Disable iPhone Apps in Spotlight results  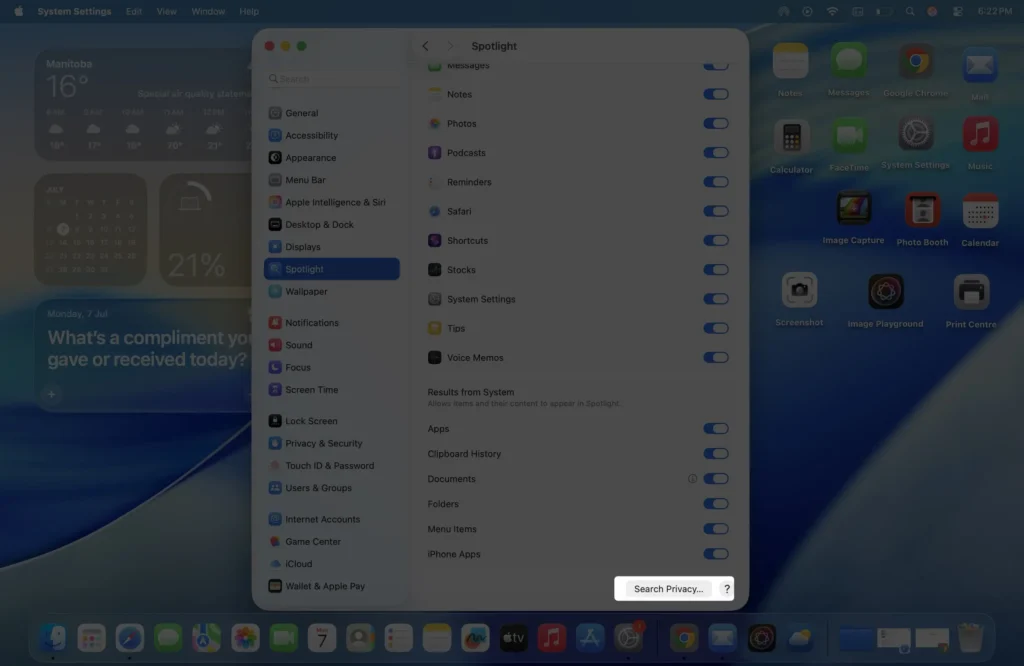(716, 553)
